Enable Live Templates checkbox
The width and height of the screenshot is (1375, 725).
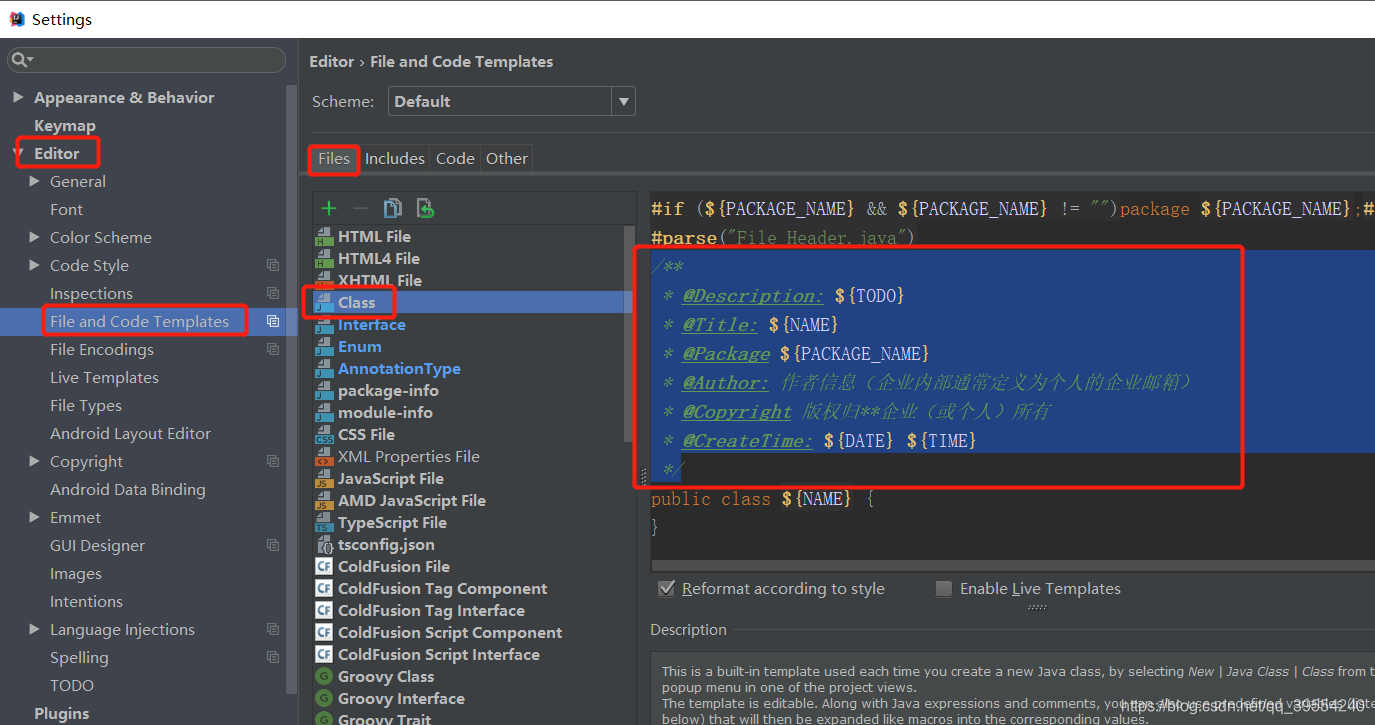[943, 589]
